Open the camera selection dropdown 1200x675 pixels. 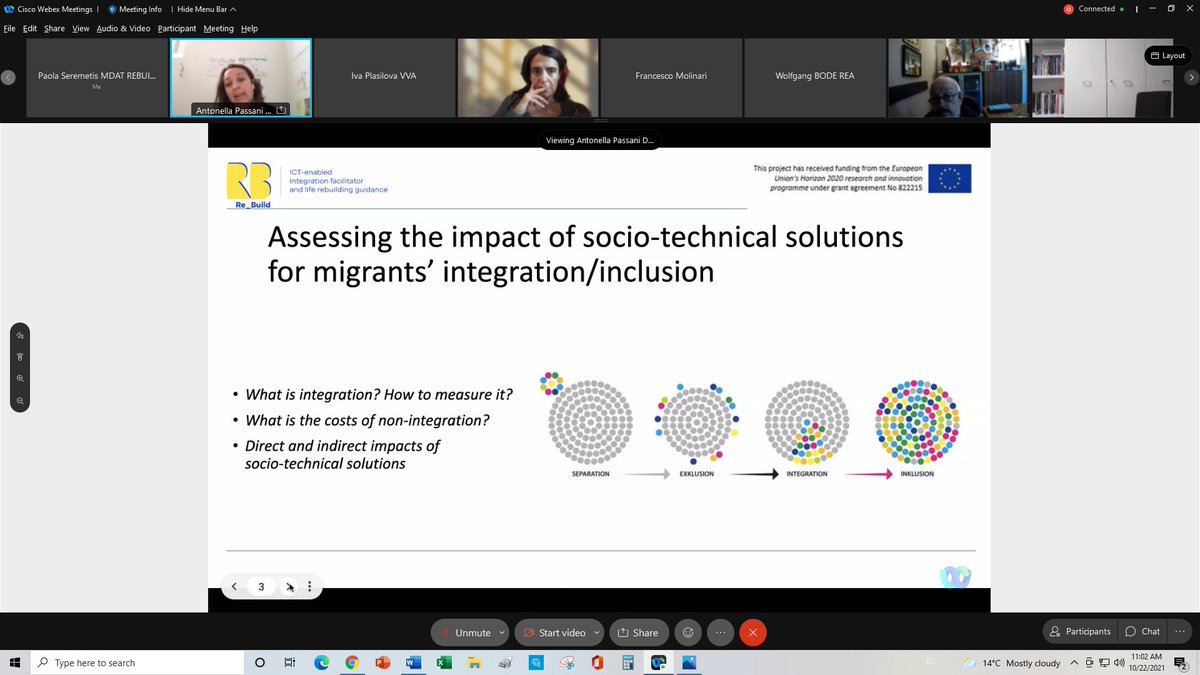tap(596, 632)
